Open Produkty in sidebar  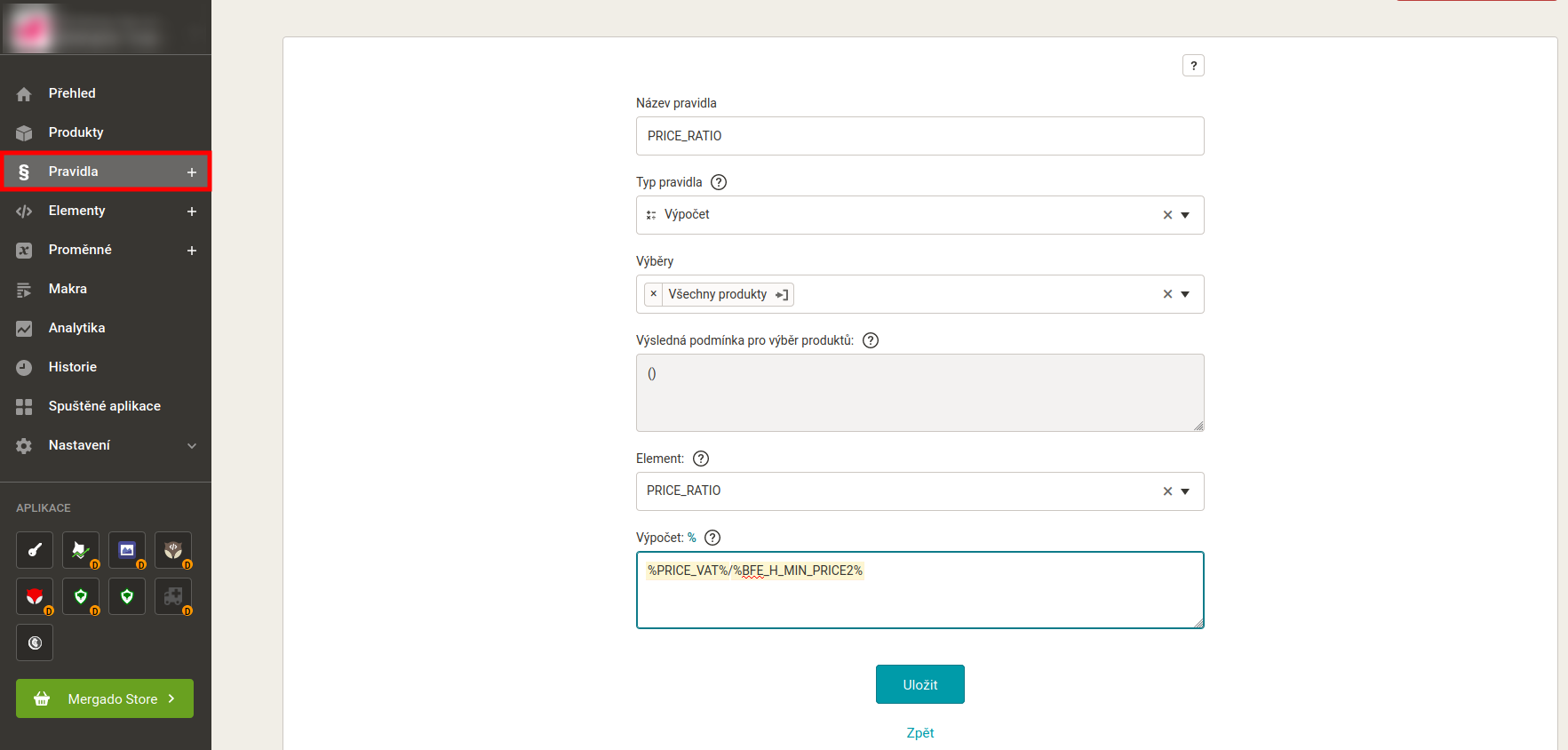106,132
